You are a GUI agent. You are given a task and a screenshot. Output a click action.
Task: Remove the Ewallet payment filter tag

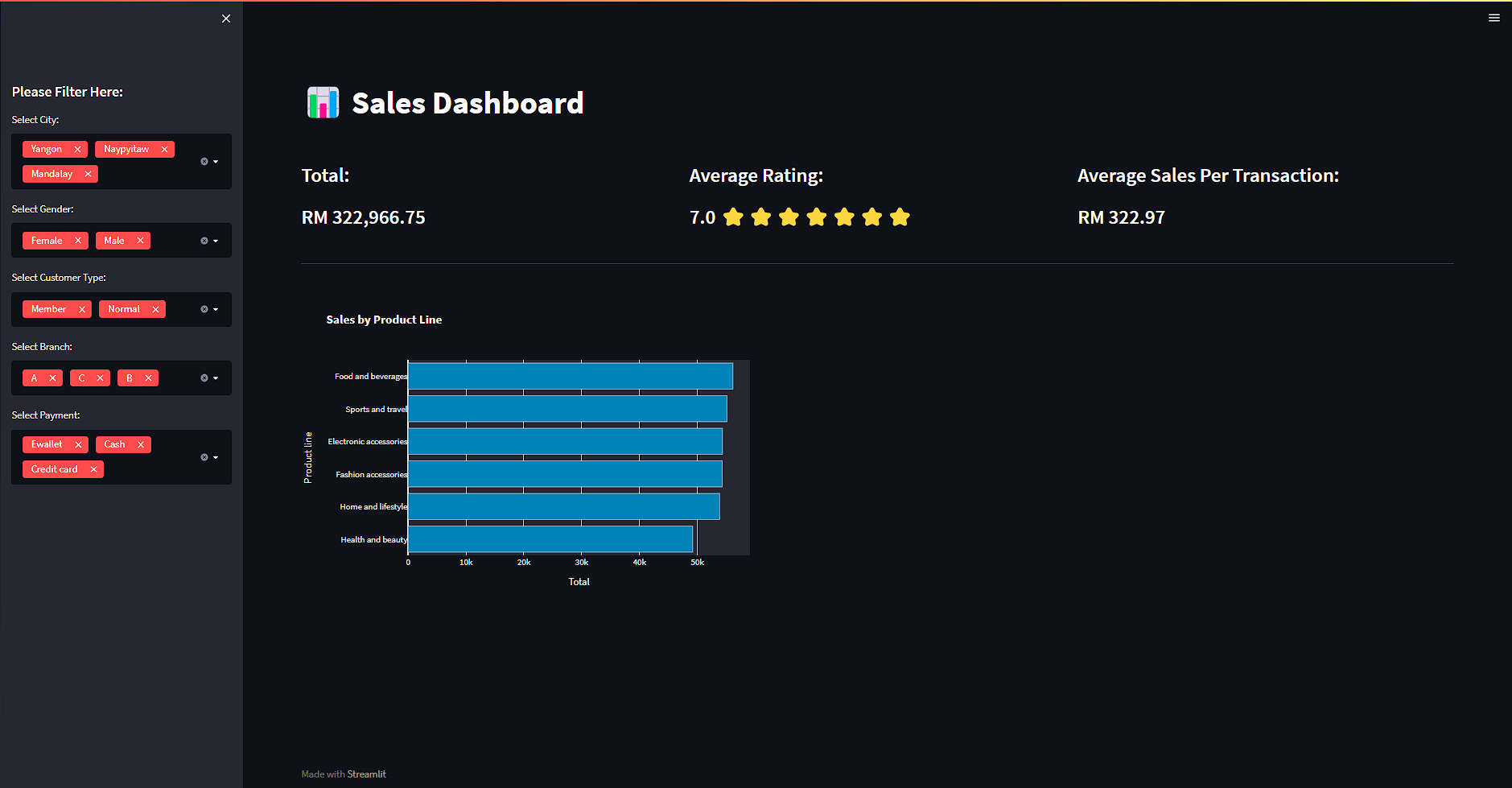(x=77, y=444)
